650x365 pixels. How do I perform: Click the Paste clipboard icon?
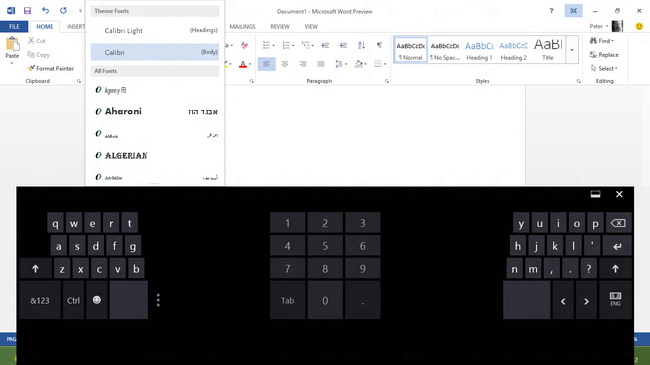coord(12,44)
